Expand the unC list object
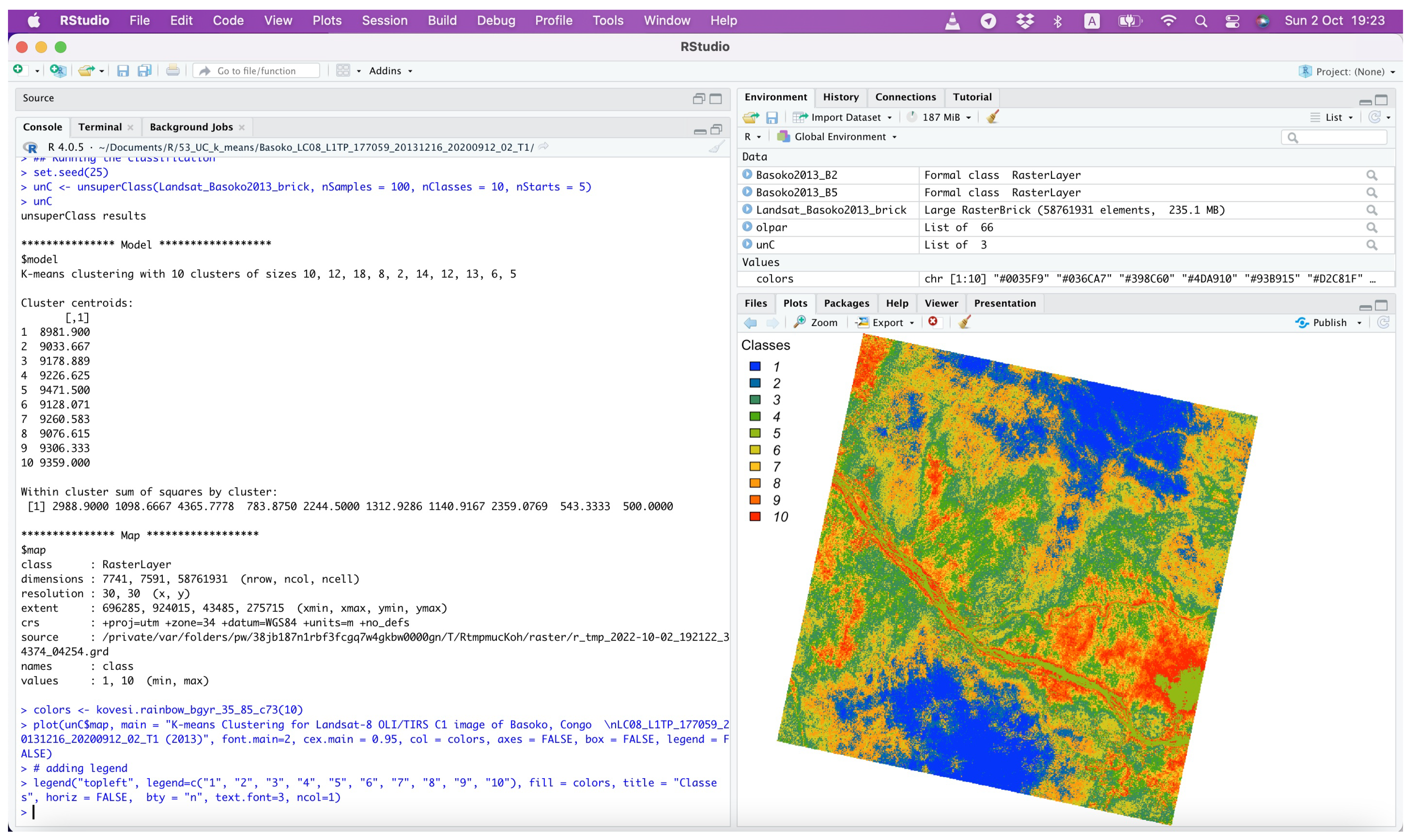 click(x=747, y=244)
